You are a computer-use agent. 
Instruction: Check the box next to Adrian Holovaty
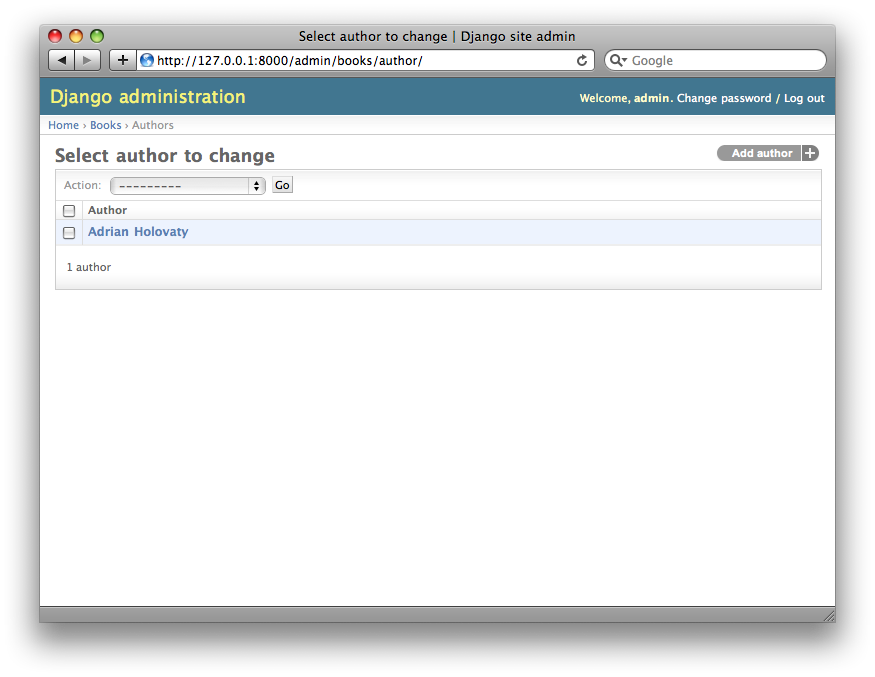click(x=69, y=233)
